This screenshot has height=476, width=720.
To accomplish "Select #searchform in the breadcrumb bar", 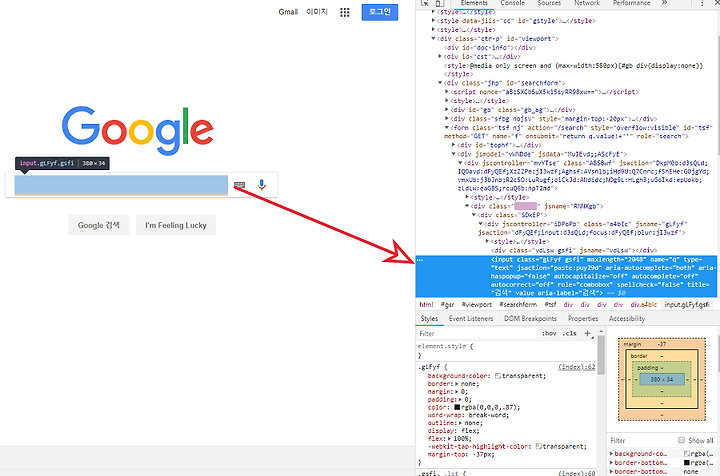I will point(518,305).
